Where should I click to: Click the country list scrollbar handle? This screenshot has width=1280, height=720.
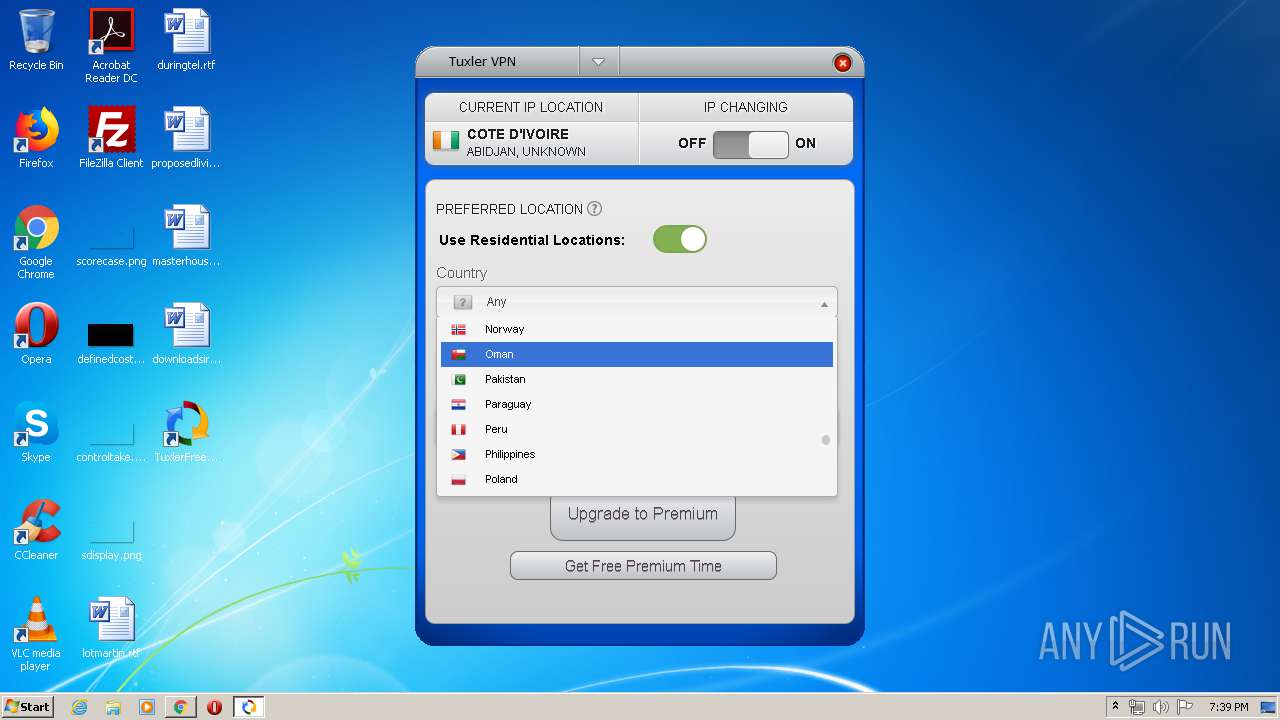pyautogui.click(x=826, y=440)
